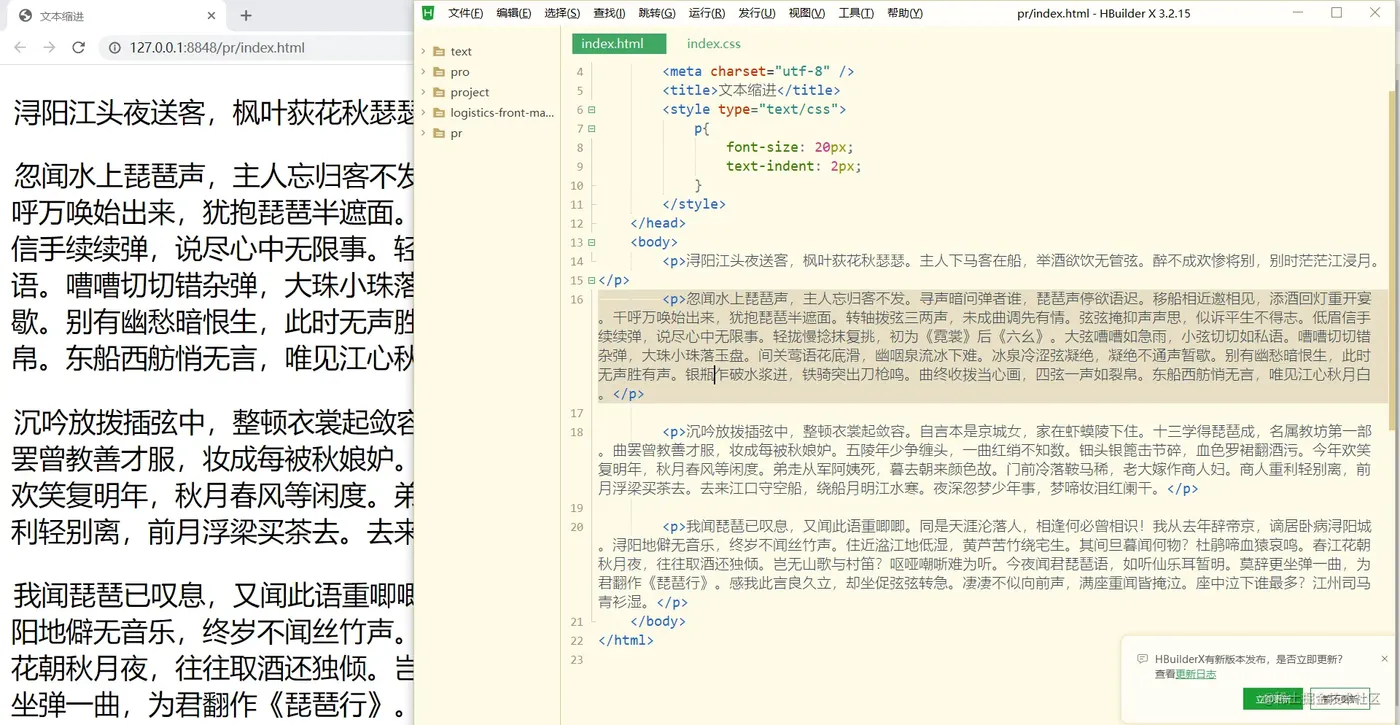The height and width of the screenshot is (725, 1400).
Task: Open the 帮助(H) menu
Action: 905,13
